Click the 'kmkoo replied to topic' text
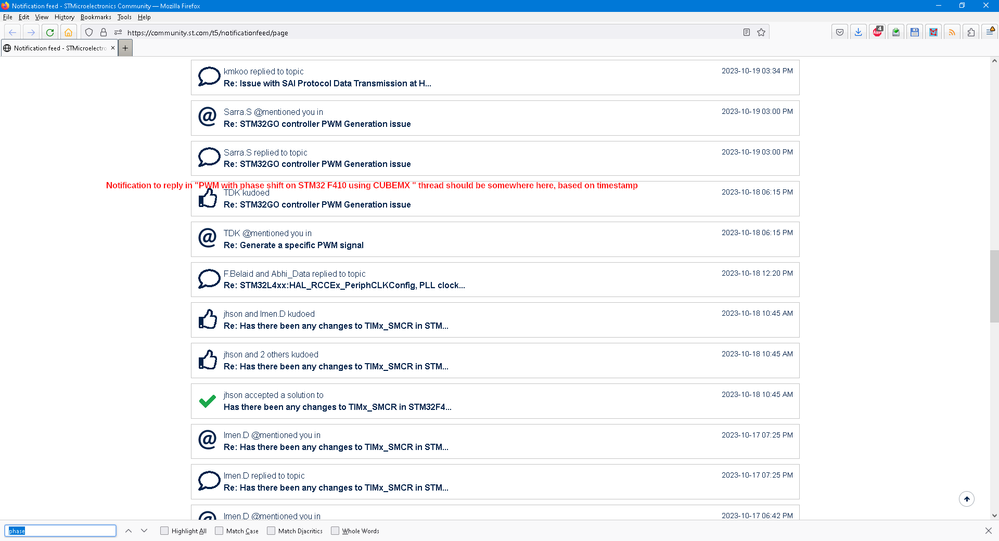999x541 pixels. [x=263, y=72]
